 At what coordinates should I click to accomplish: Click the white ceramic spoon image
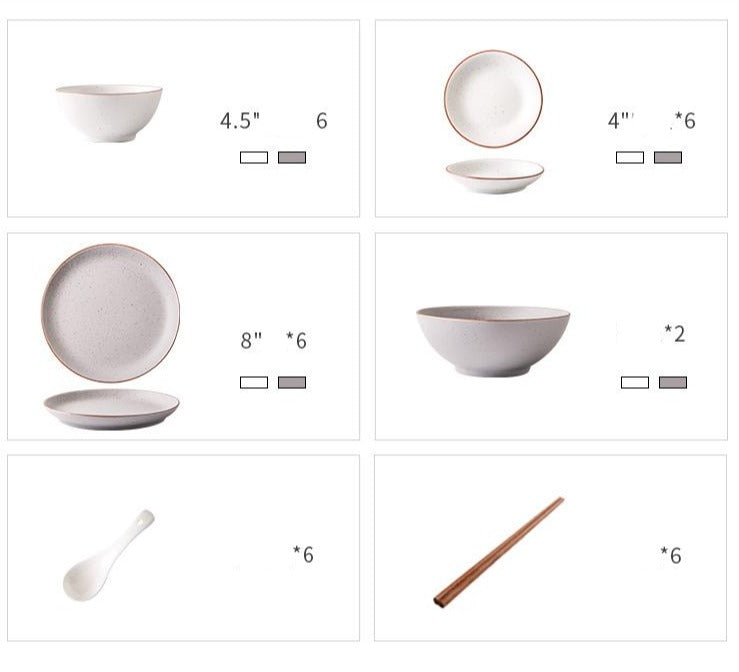[108, 555]
